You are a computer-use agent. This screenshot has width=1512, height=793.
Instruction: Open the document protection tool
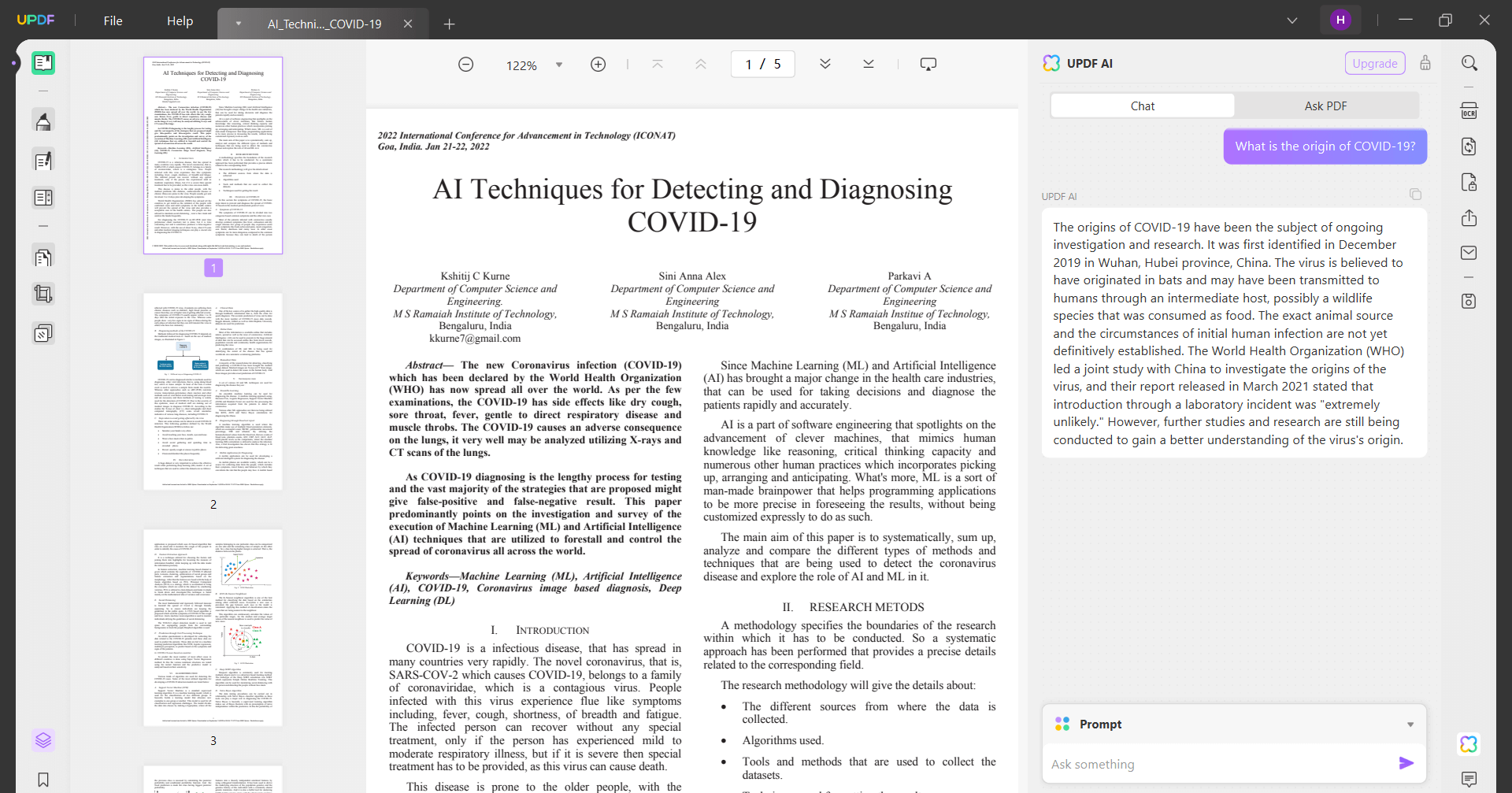[1469, 182]
